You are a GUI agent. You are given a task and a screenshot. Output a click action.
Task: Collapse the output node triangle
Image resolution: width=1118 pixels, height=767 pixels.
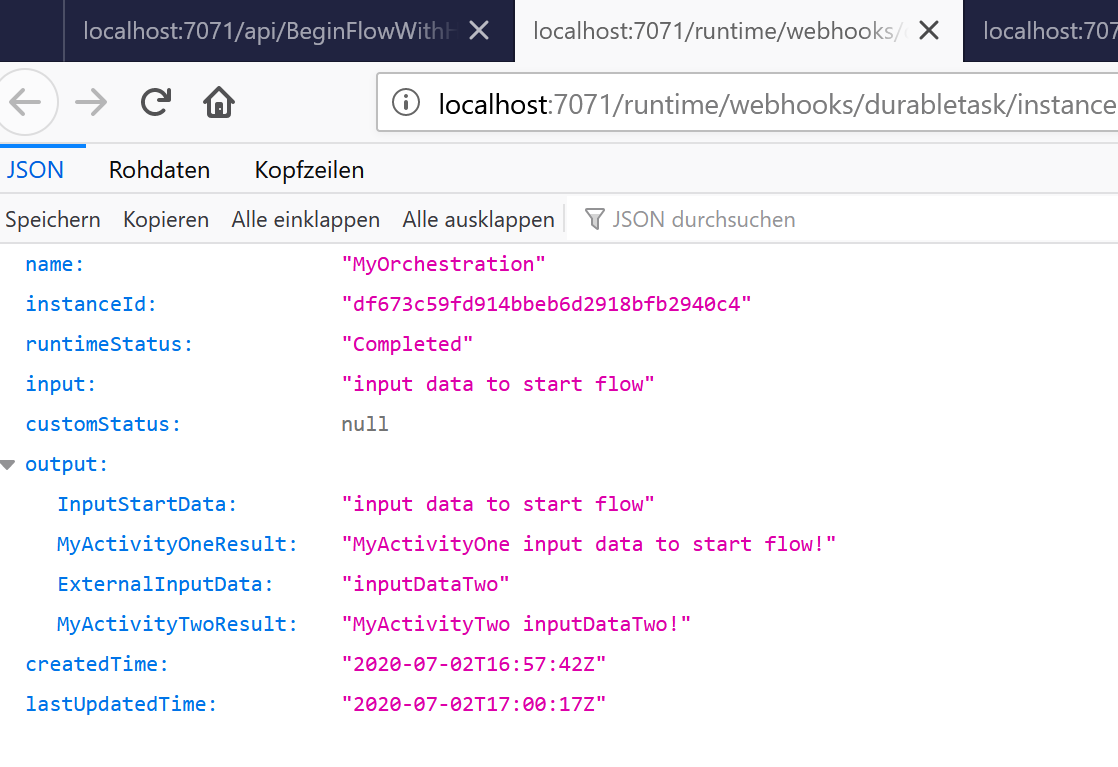pyautogui.click(x=9, y=465)
